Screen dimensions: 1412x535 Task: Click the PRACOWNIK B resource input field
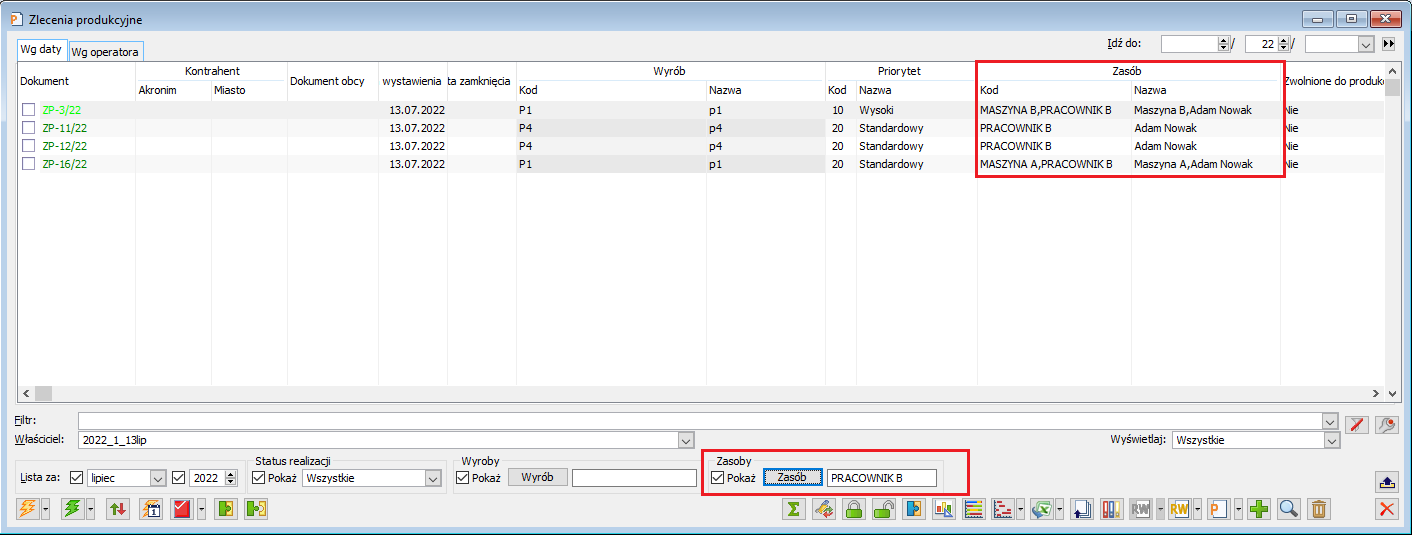tap(882, 478)
